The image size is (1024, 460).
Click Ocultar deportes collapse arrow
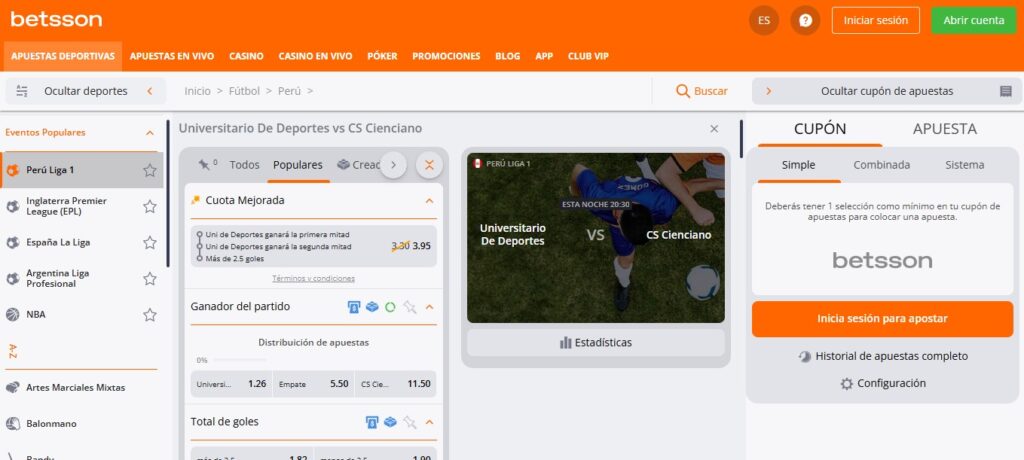pyautogui.click(x=150, y=91)
